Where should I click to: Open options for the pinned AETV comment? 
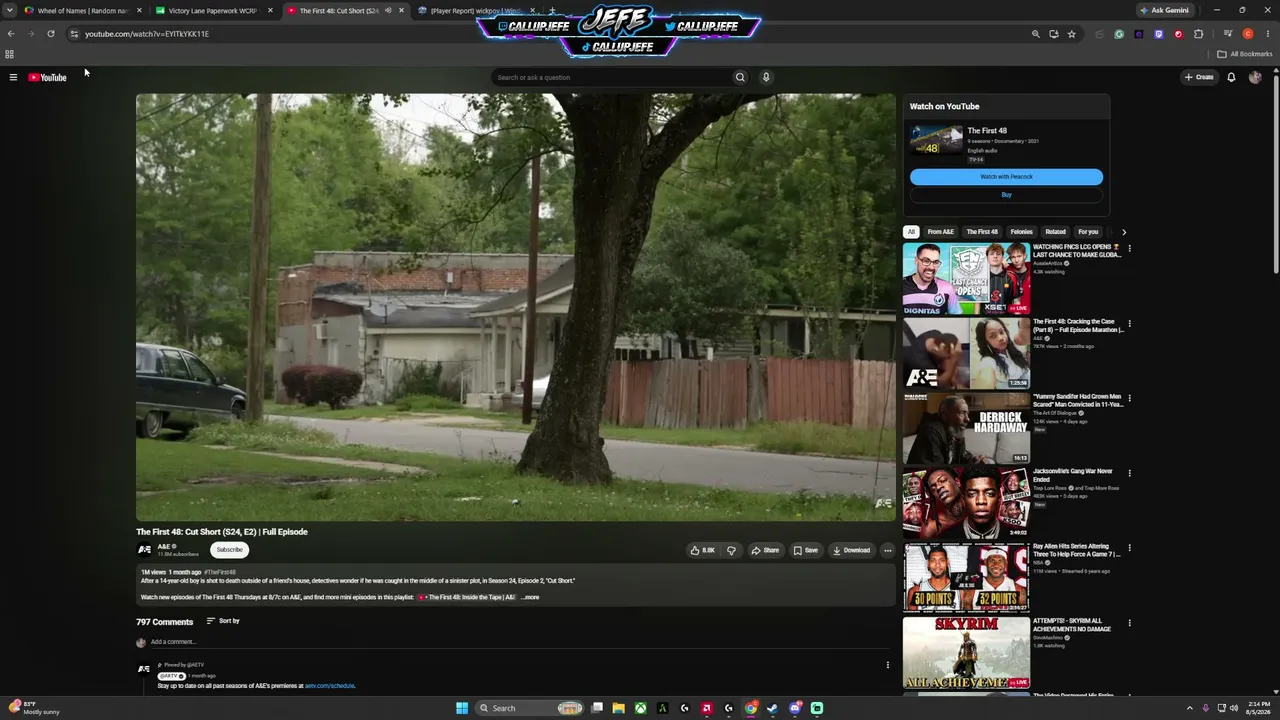(887, 665)
